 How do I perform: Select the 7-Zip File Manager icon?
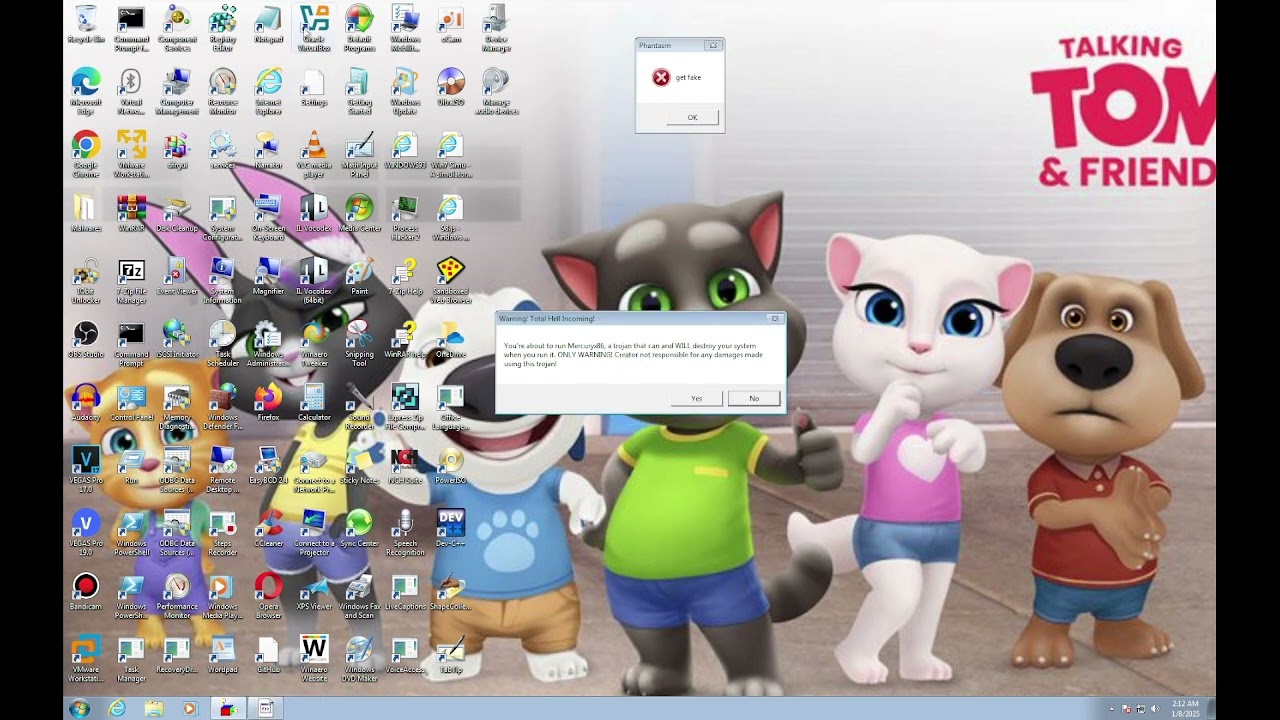131,281
